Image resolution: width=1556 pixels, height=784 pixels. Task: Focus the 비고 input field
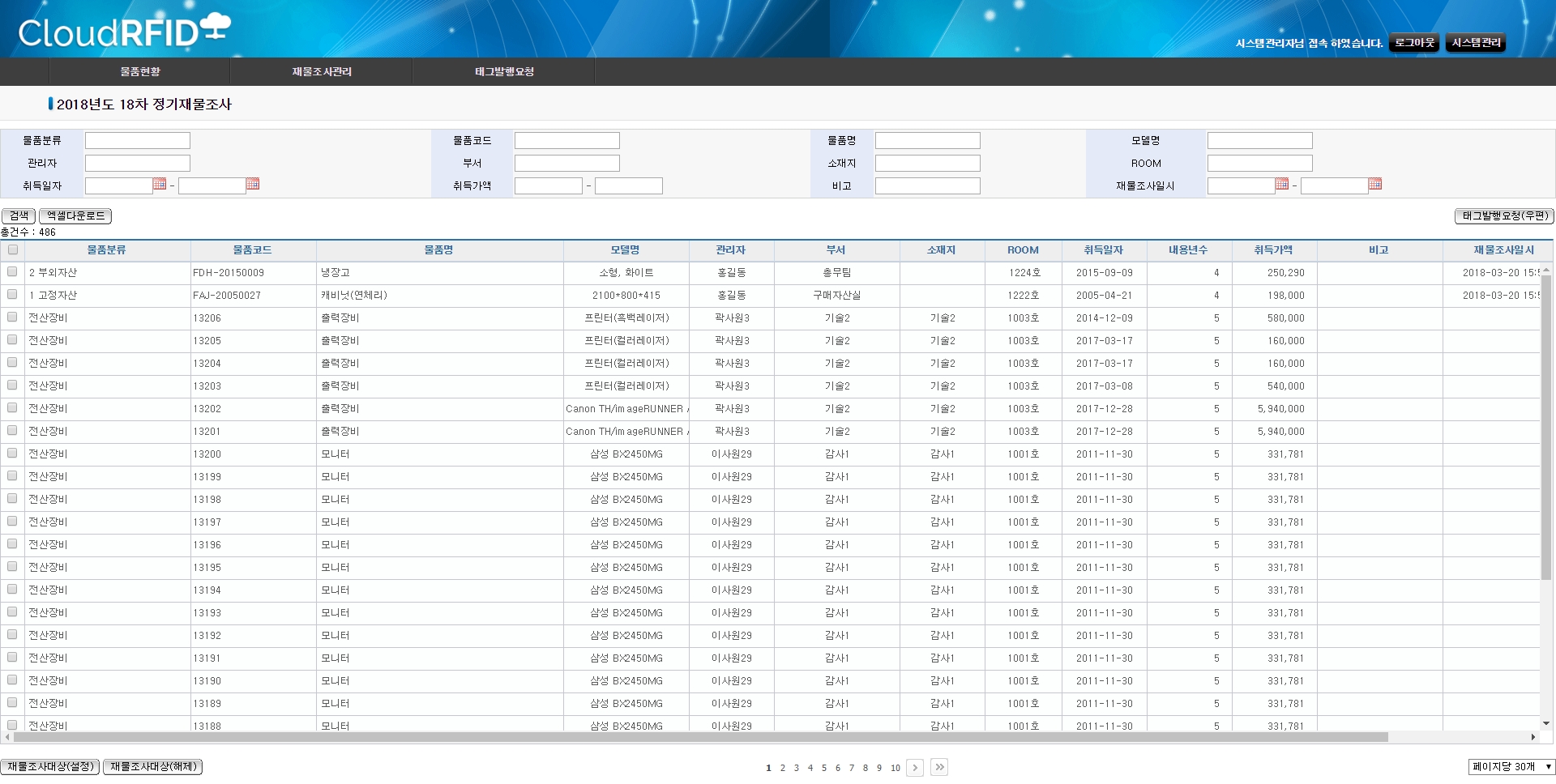(928, 185)
